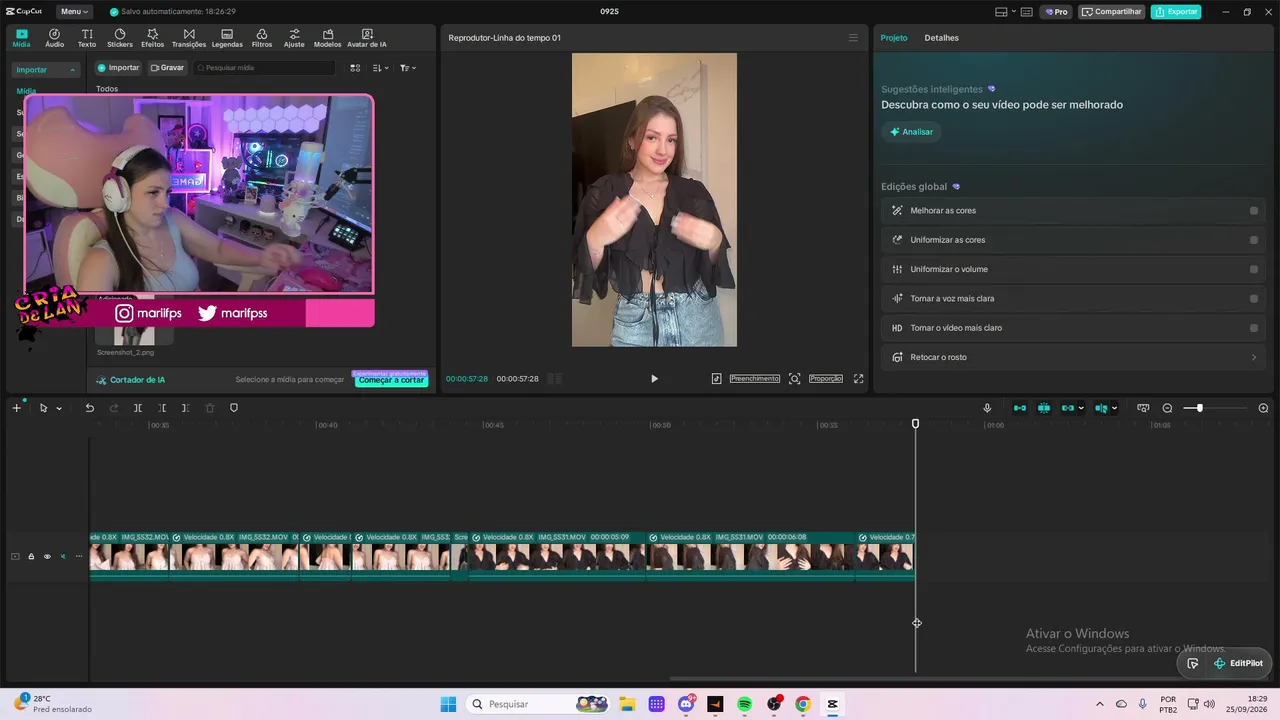Open the Menu dropdown

pyautogui.click(x=74, y=12)
